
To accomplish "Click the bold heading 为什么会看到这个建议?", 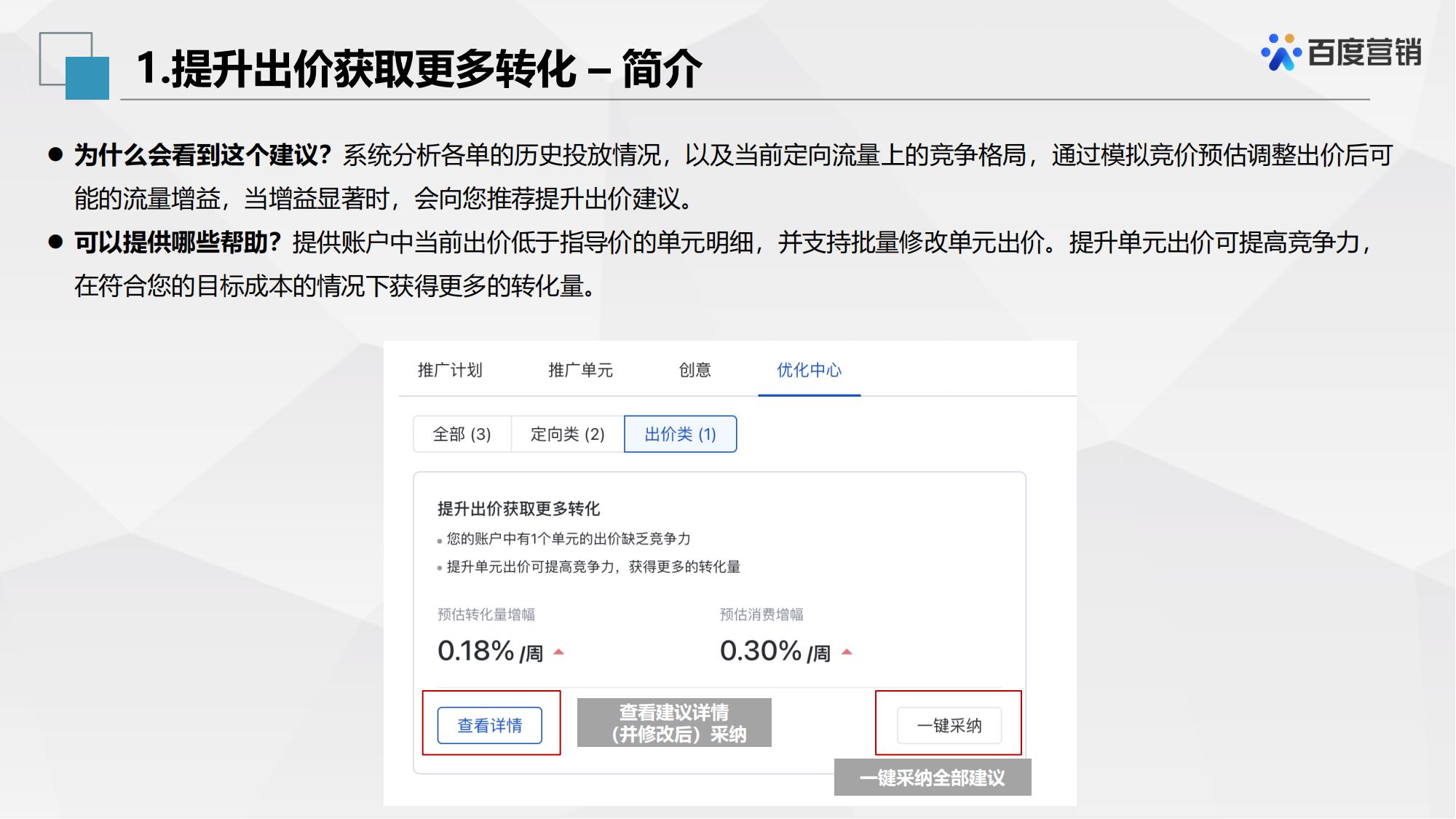I will coord(203,155).
